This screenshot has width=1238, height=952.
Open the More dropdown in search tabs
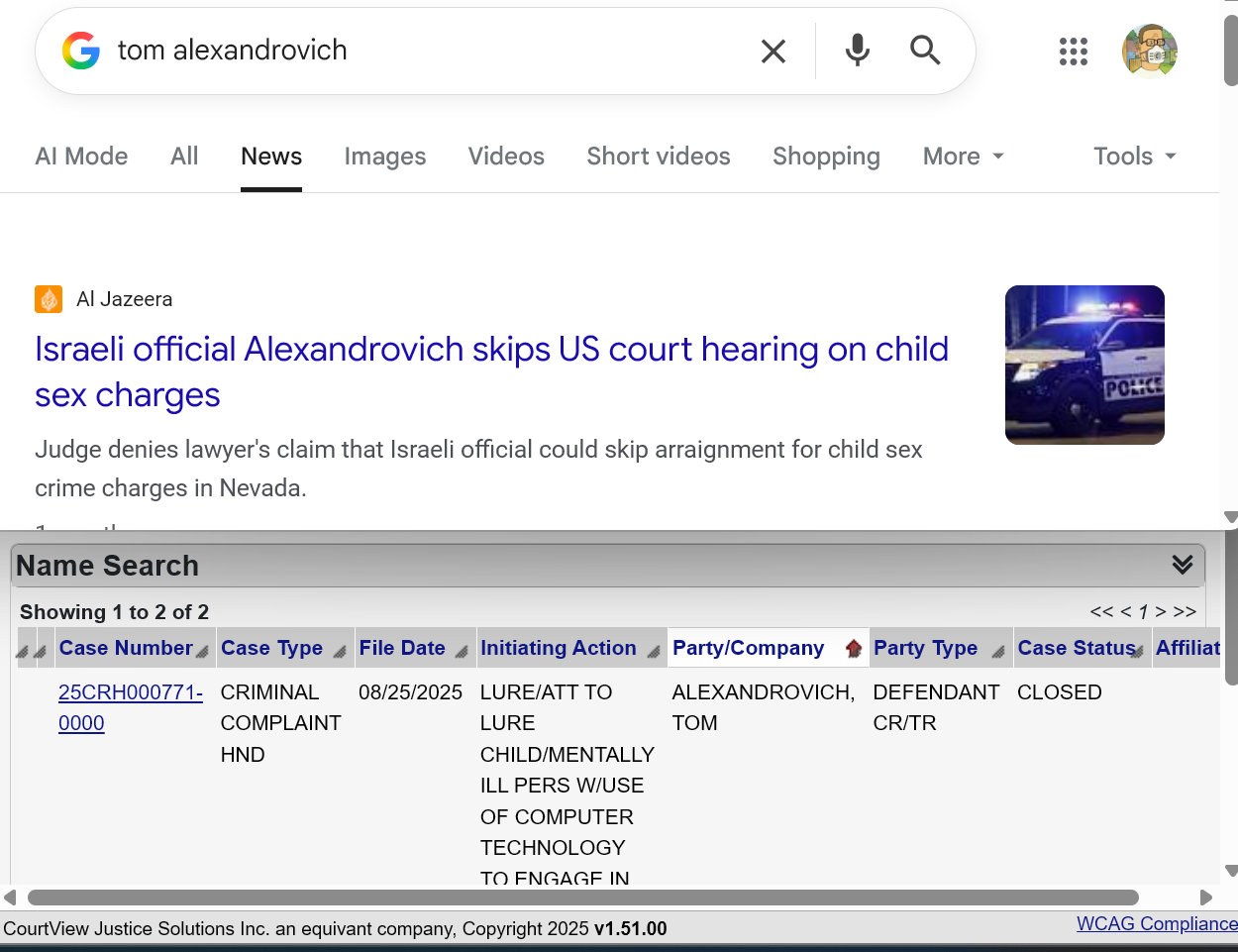963,157
